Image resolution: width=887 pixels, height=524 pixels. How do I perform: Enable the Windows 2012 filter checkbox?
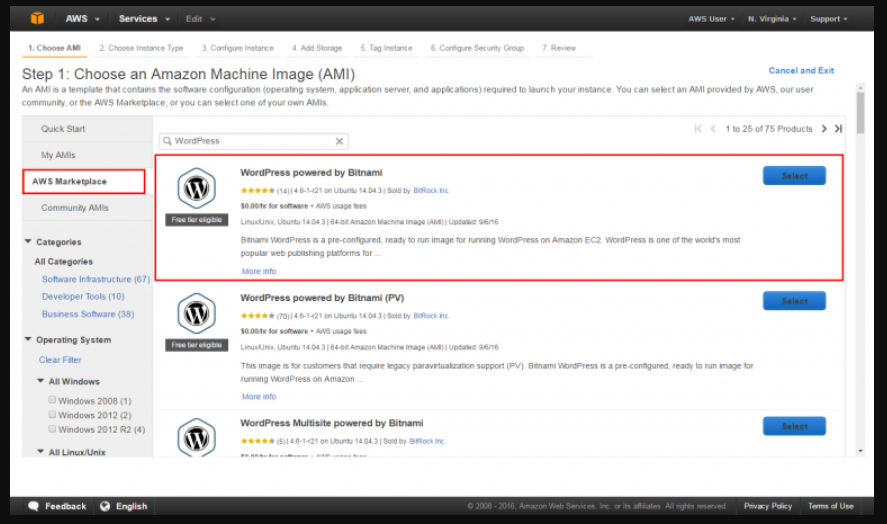pos(51,415)
